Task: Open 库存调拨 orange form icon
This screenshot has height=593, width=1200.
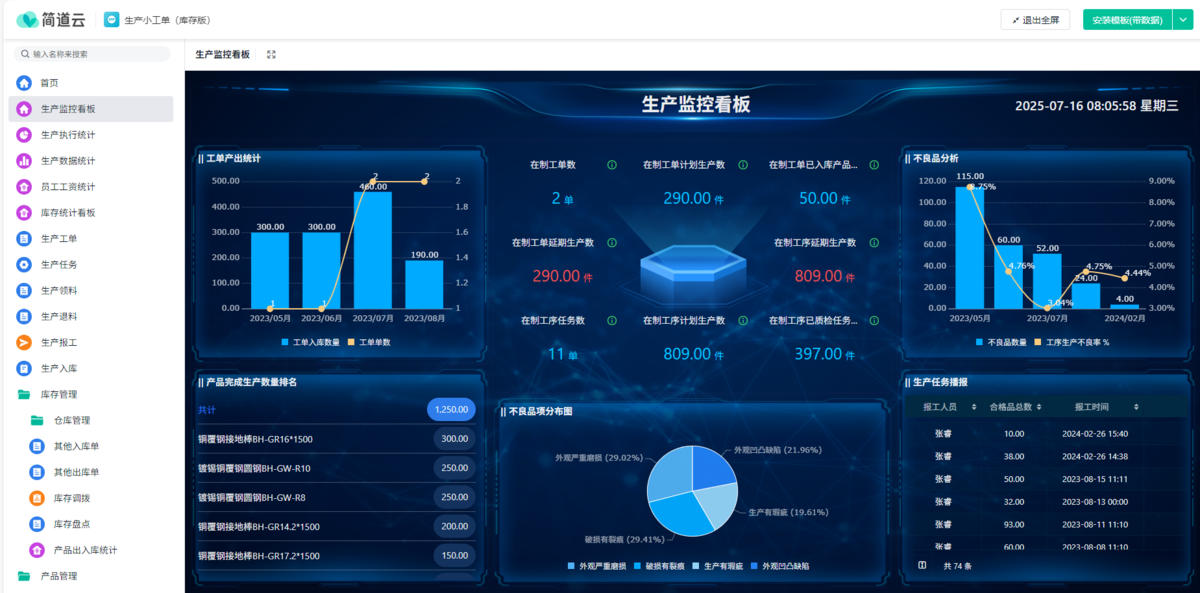Action: point(37,498)
